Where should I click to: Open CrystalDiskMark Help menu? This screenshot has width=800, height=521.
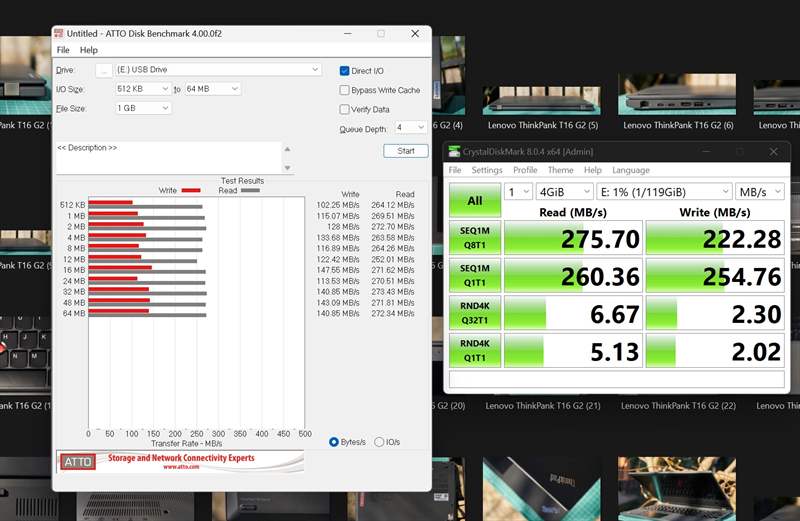(x=592, y=170)
